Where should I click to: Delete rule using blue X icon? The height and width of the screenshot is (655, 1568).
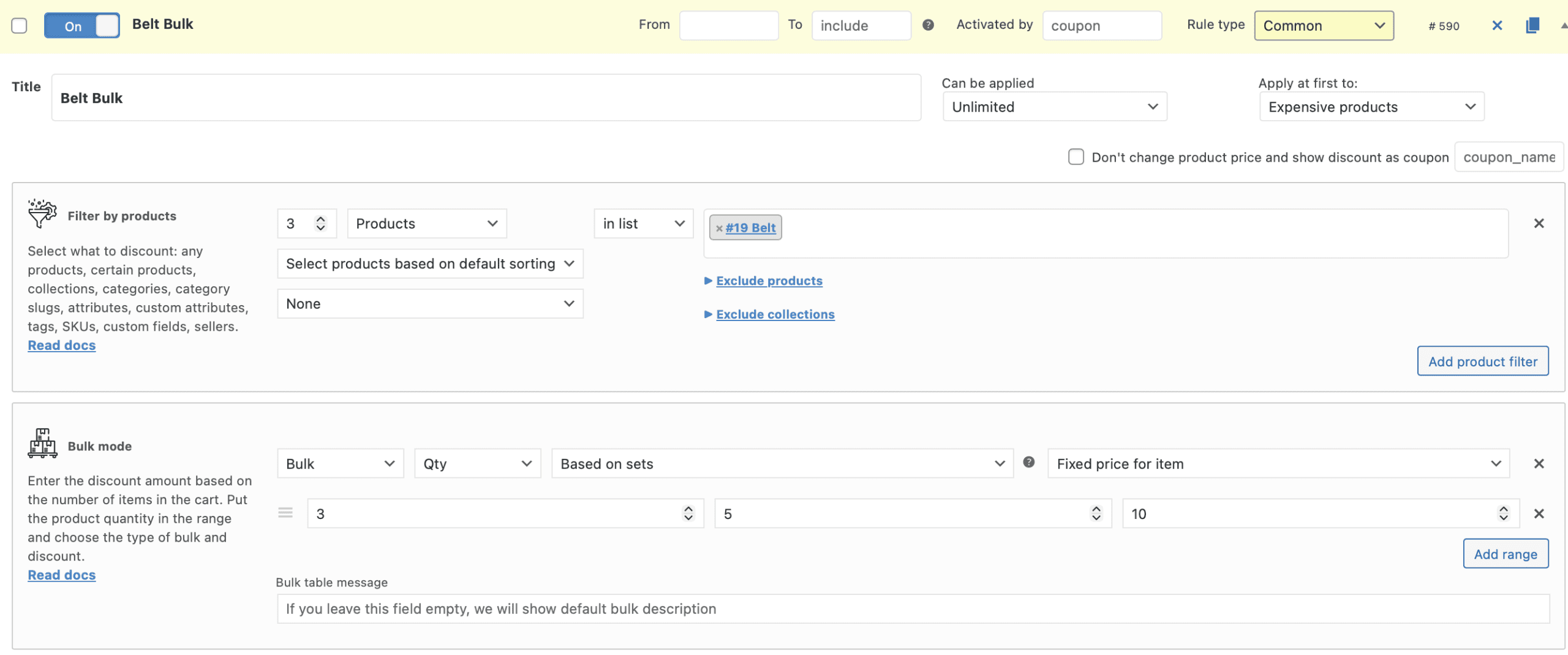1497,25
